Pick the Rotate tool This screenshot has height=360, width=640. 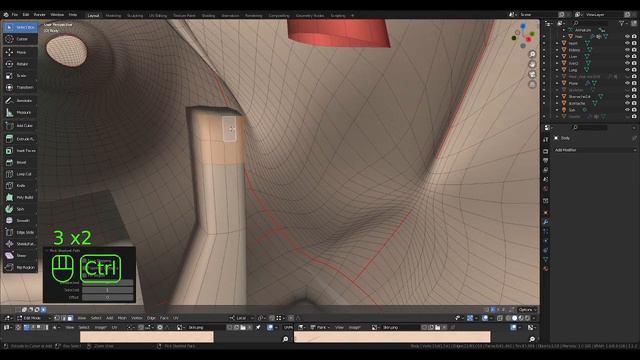(x=20, y=64)
